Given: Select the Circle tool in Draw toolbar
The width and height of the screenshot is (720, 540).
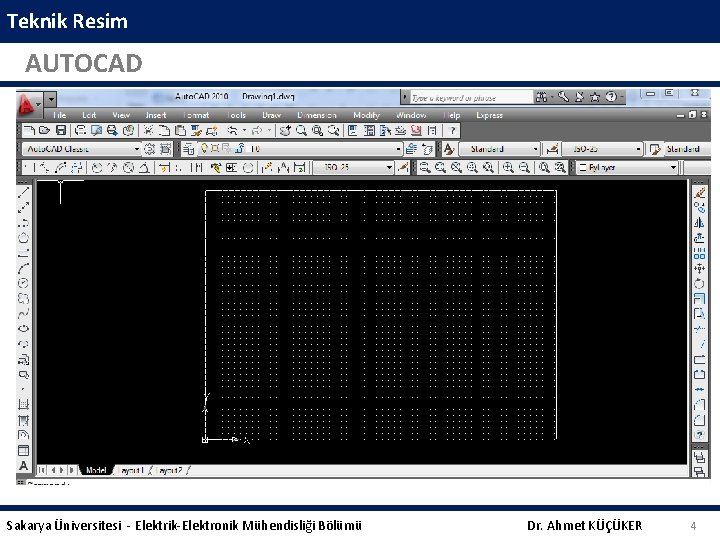Looking at the screenshot, I should click(23, 283).
